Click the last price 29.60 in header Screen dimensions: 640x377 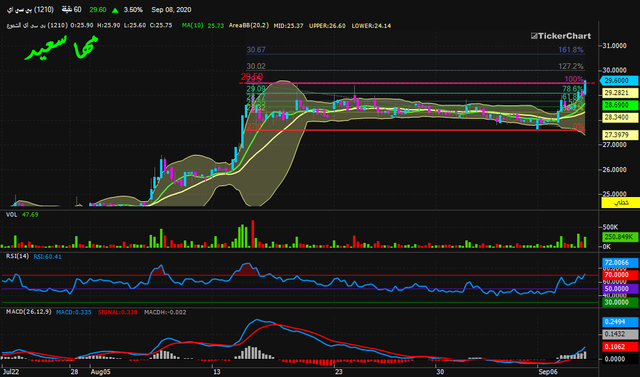click(98, 9)
